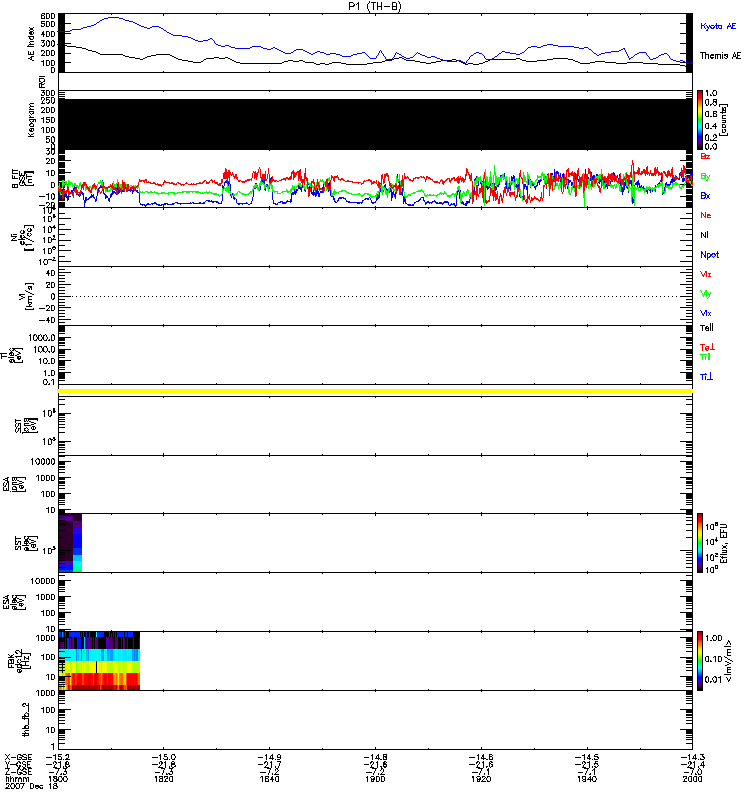
Task: Click the ROI panel label
Action: (x=42, y=82)
